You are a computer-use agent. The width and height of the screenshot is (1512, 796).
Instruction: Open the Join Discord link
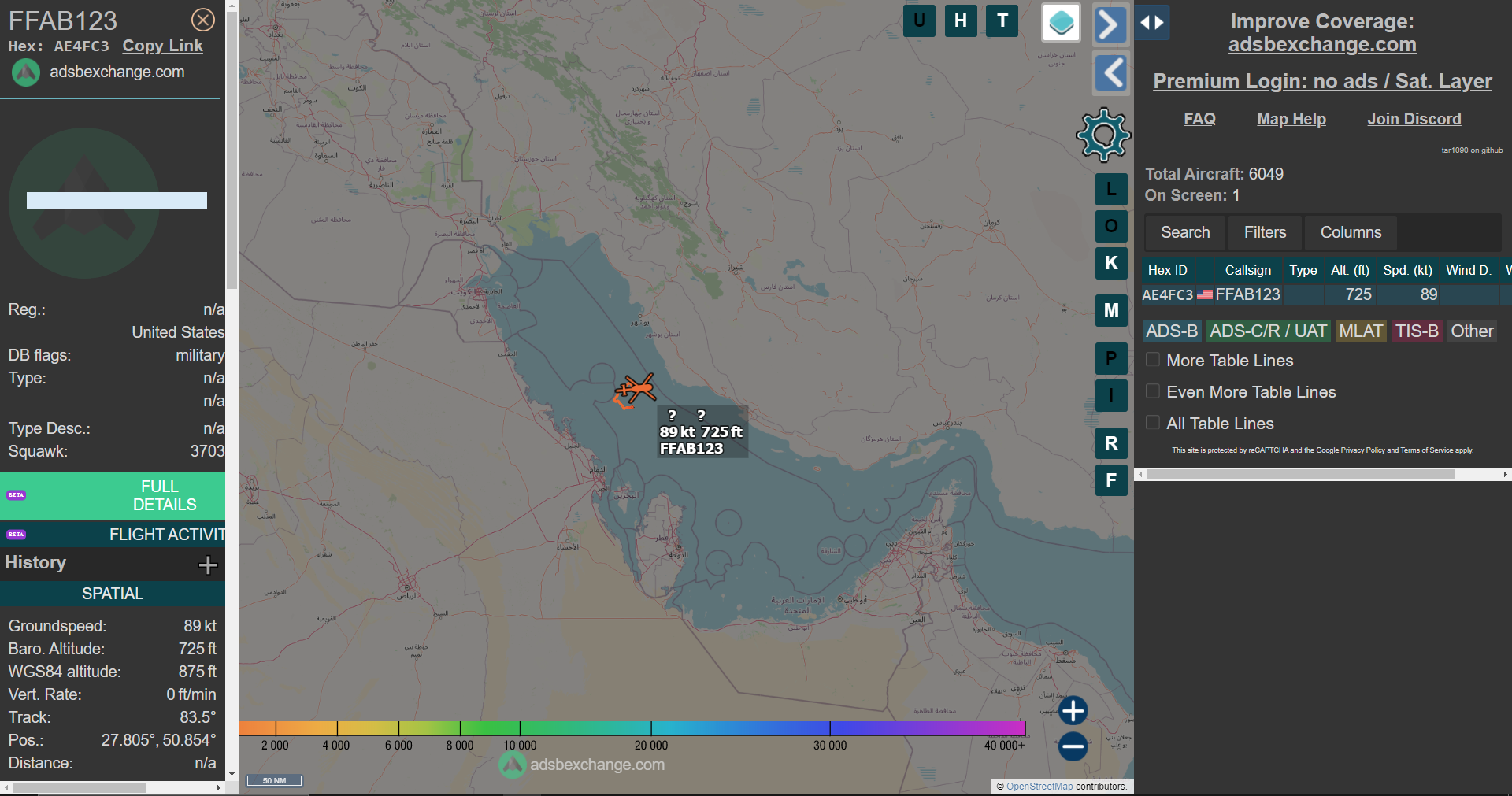pos(1414,119)
